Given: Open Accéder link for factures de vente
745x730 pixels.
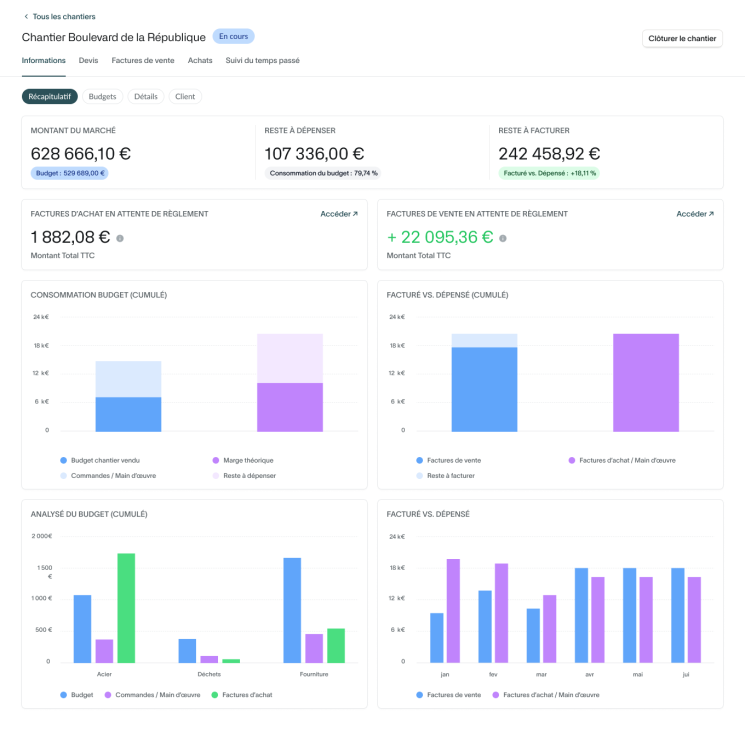Looking at the screenshot, I should [695, 214].
